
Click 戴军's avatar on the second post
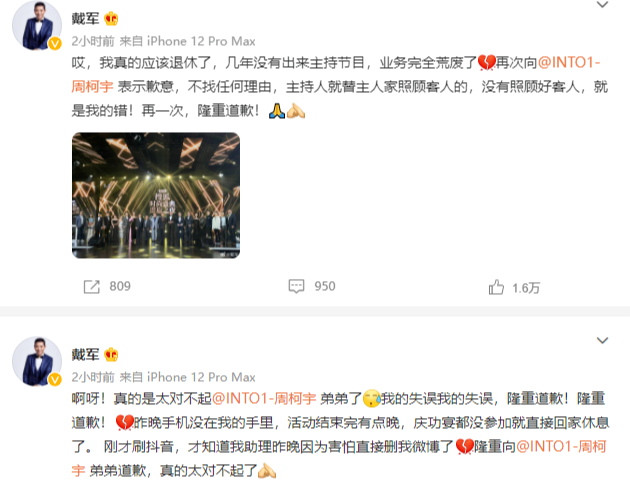coord(37,361)
